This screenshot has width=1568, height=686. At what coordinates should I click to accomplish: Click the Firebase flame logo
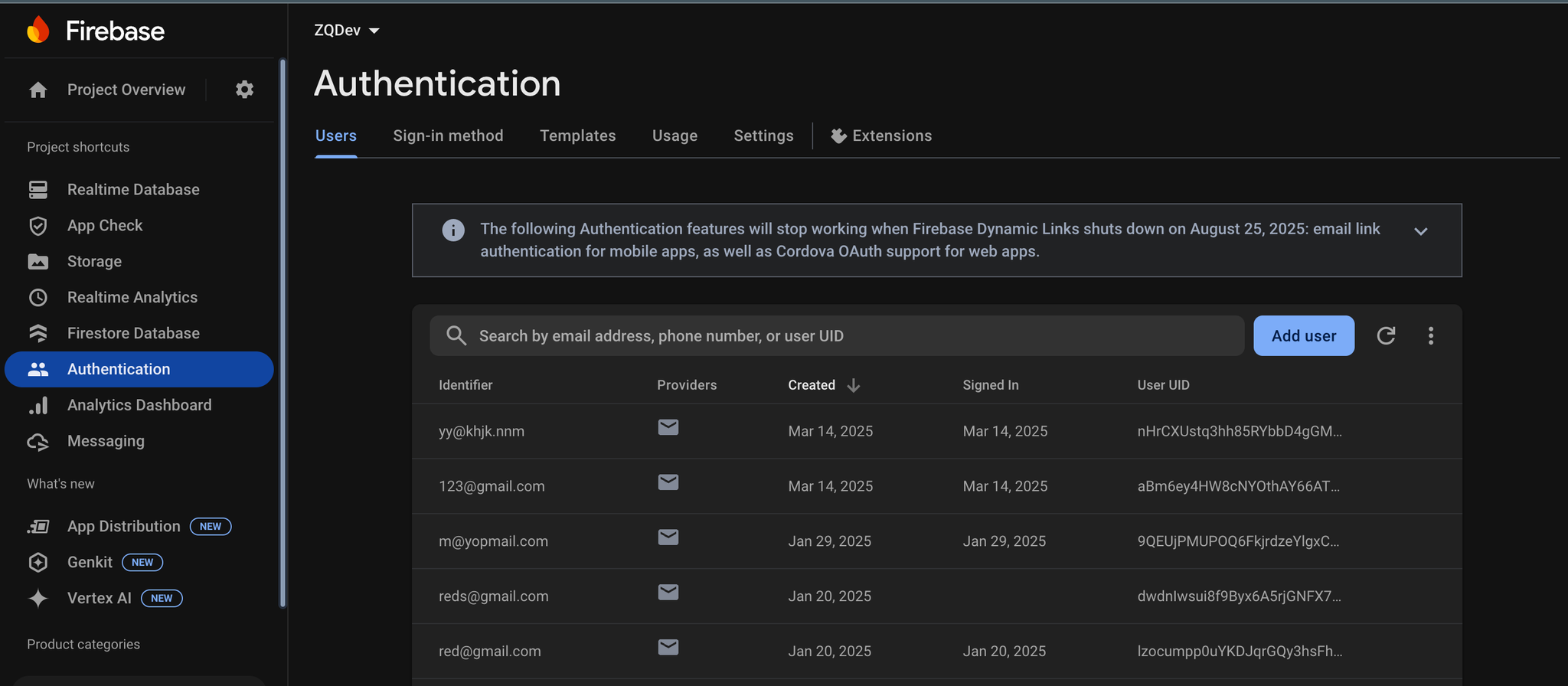38,31
